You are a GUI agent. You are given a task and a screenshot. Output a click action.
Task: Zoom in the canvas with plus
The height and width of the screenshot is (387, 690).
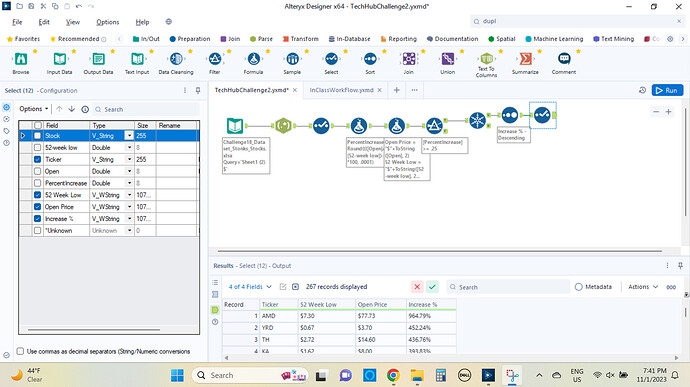click(668, 112)
